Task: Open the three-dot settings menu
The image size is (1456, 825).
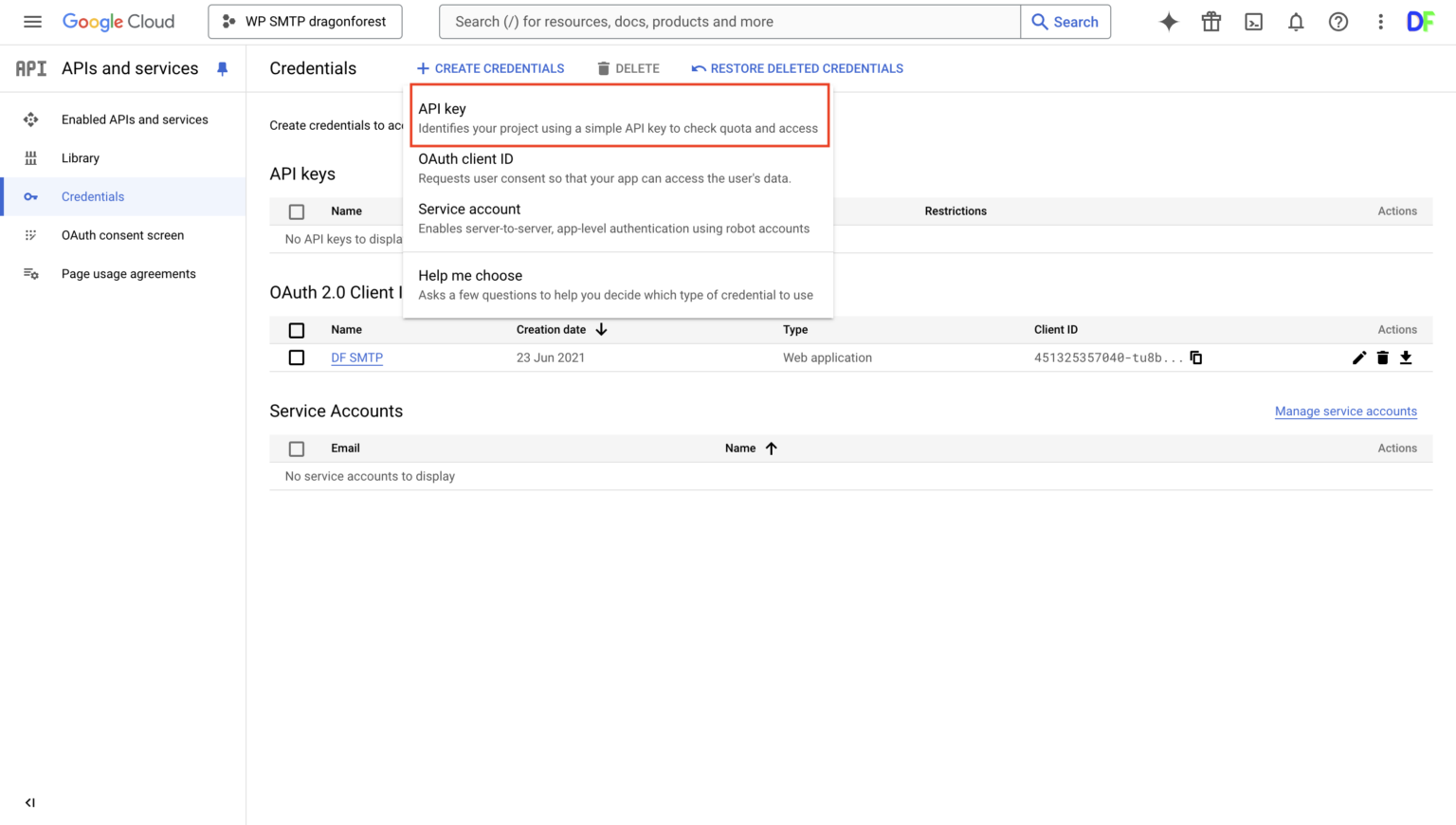Action: click(x=1380, y=22)
